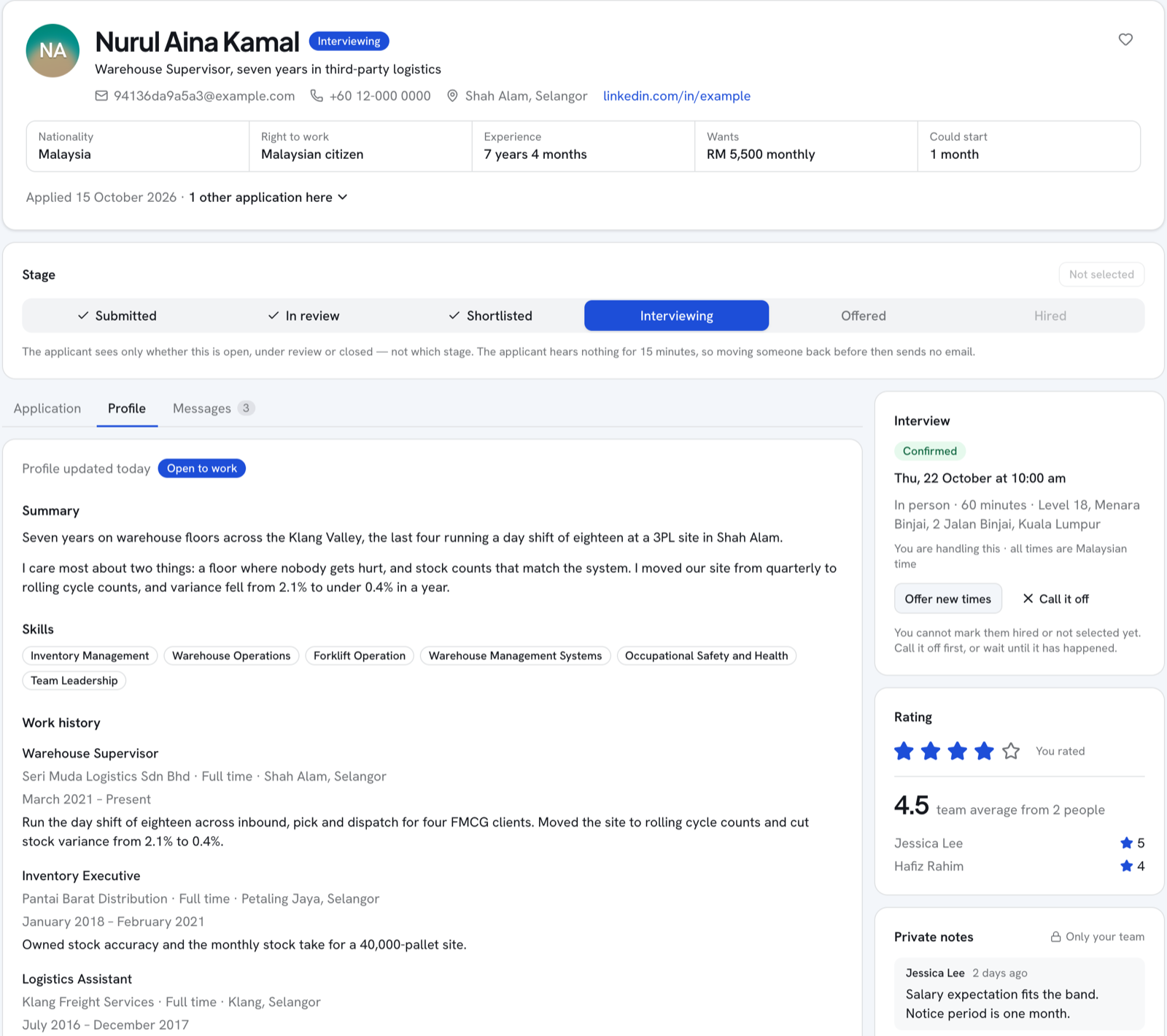The width and height of the screenshot is (1167, 1036).
Task: Click the Thu, 22 October at 10:00 am time
Action: pos(980,478)
